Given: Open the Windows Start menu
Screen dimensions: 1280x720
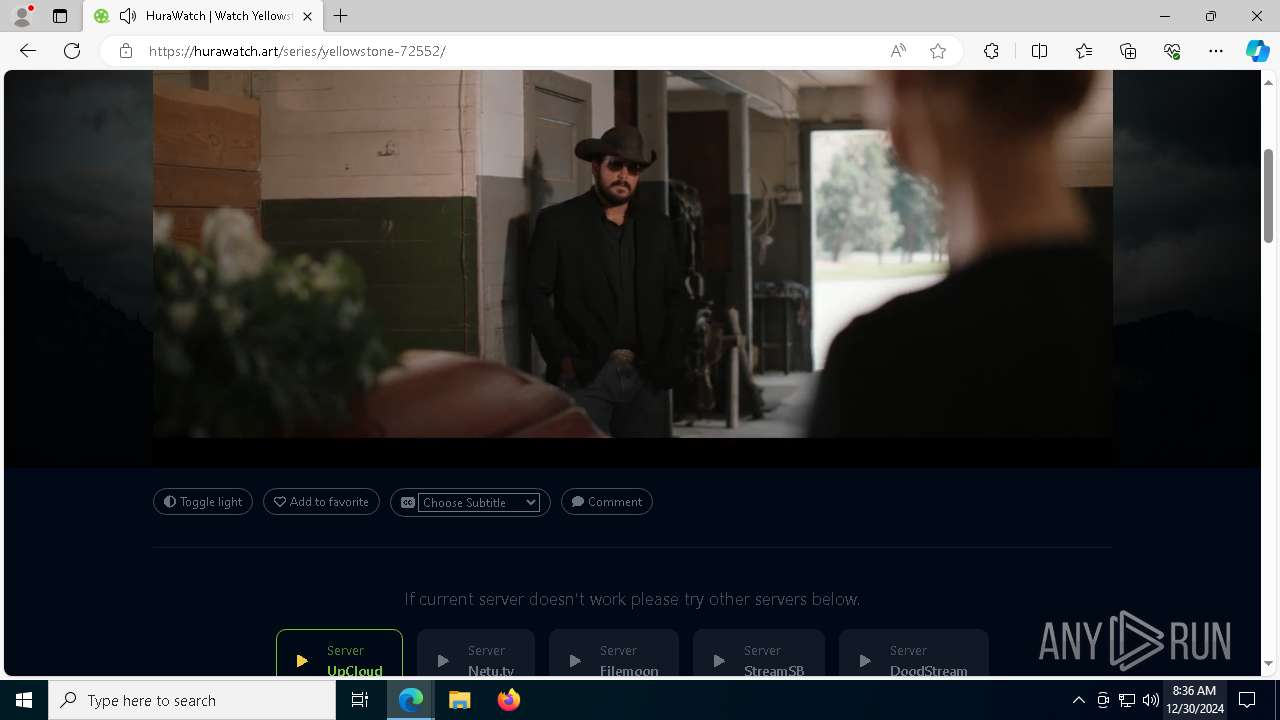Looking at the screenshot, I should (x=24, y=700).
